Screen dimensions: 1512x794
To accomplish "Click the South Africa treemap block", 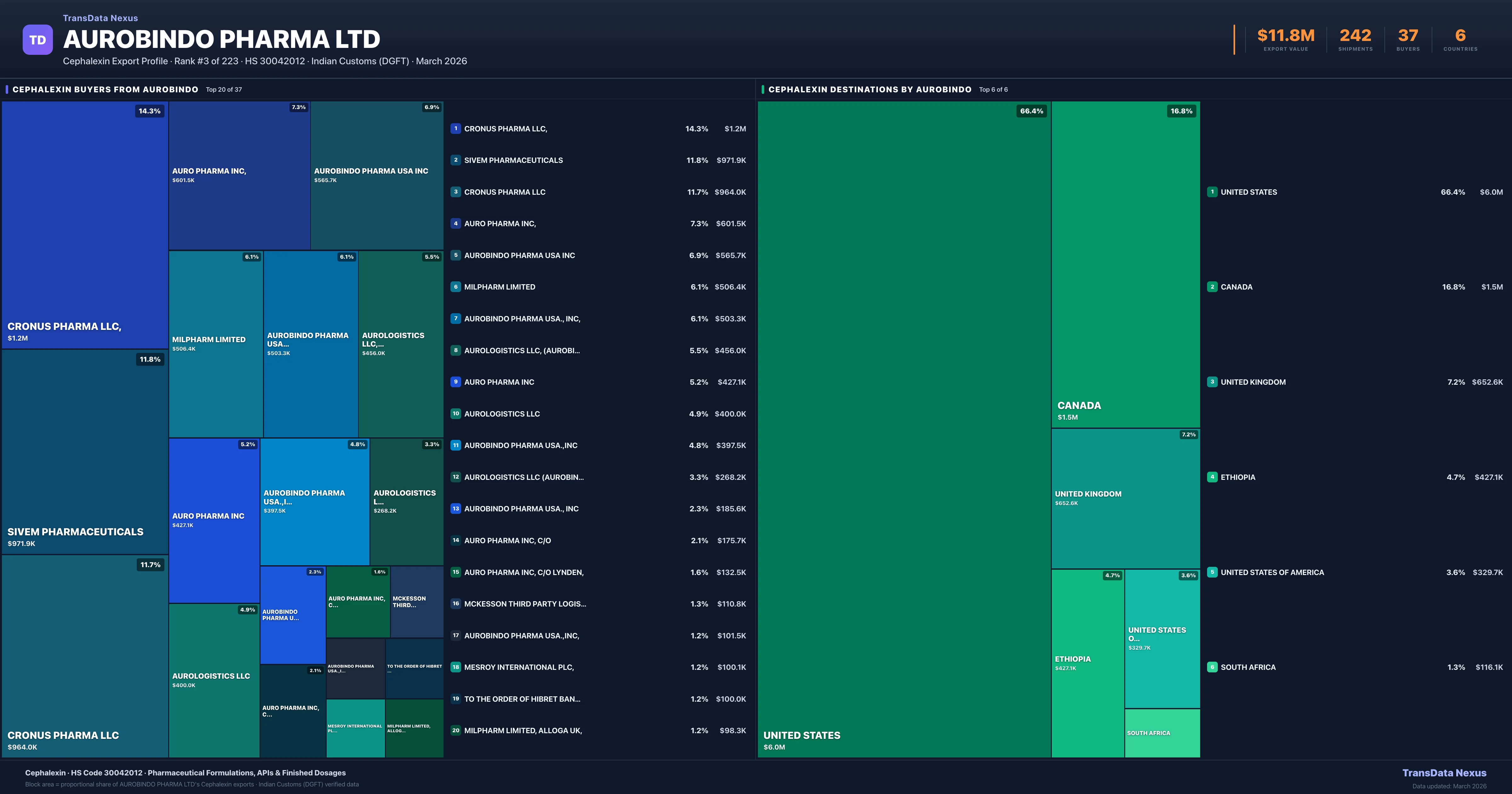I will (x=1162, y=733).
